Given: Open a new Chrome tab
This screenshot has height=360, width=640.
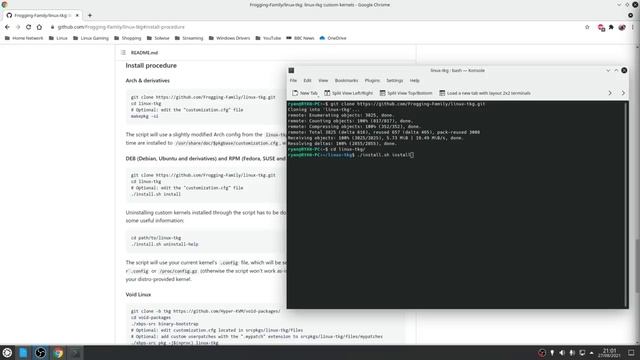Looking at the screenshot, I should tap(90, 16).
